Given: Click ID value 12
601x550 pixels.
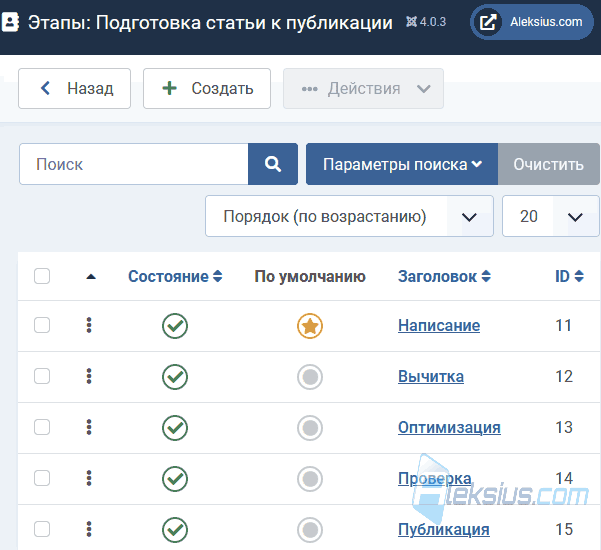Looking at the screenshot, I should [x=564, y=376].
